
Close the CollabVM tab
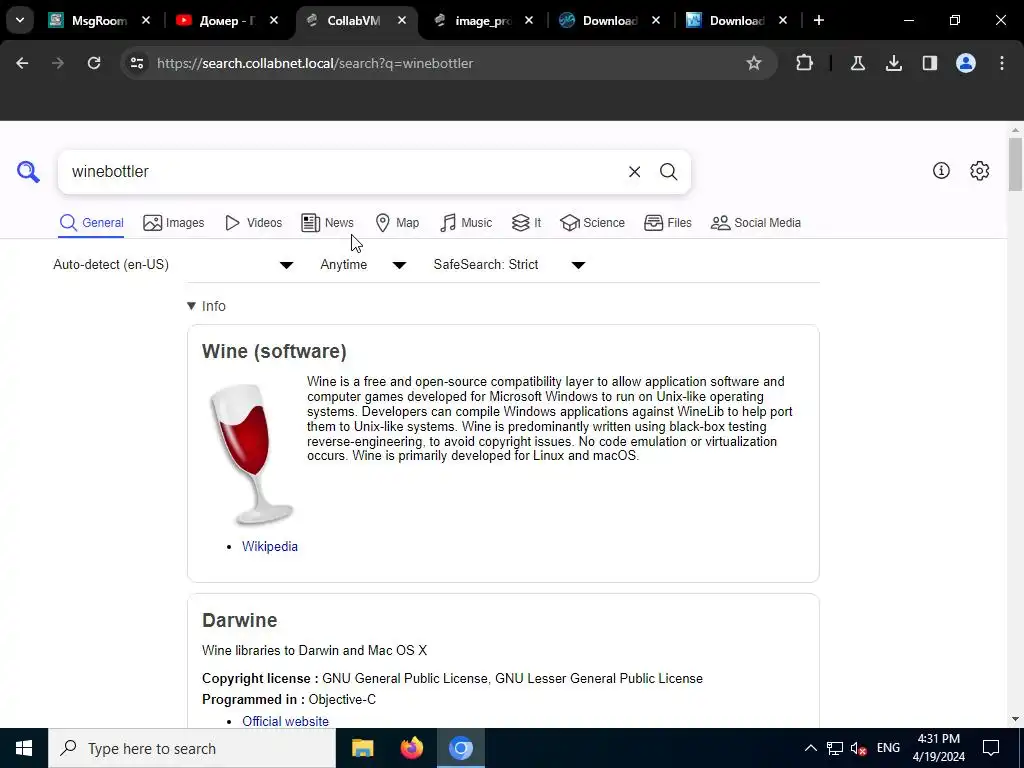tap(402, 20)
